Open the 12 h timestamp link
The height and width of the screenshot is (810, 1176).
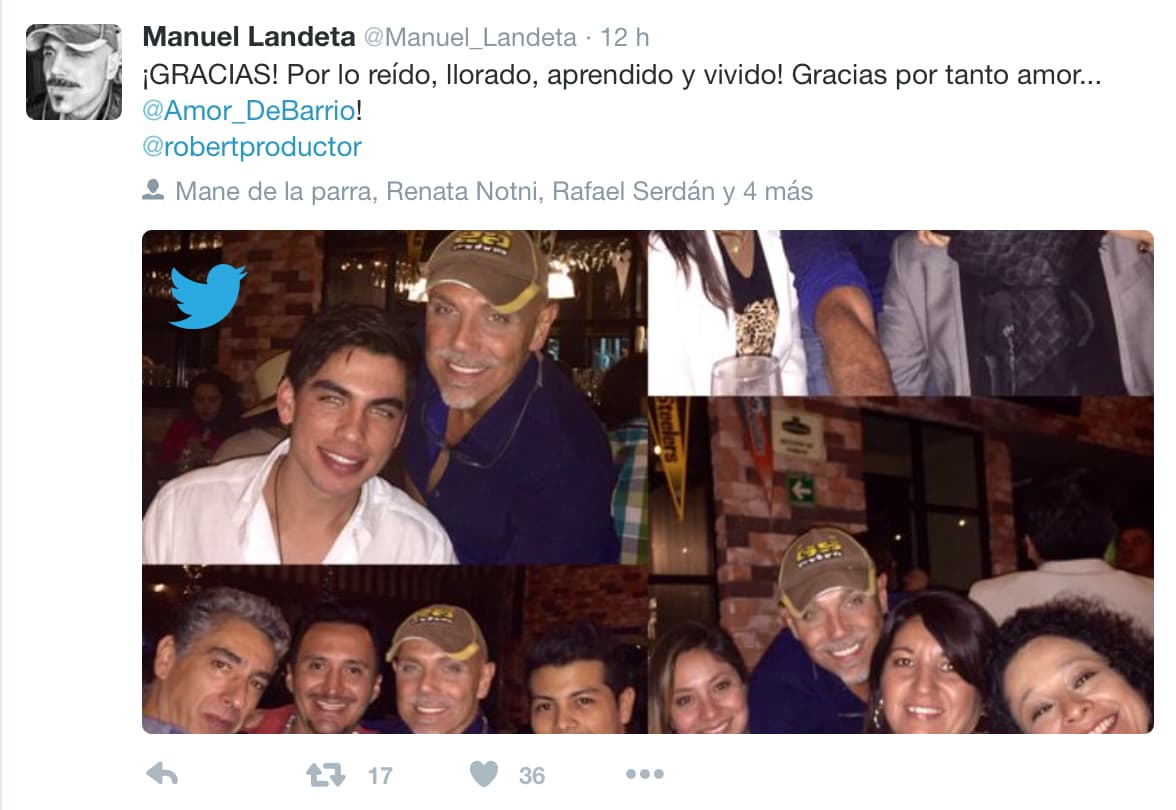coord(625,38)
